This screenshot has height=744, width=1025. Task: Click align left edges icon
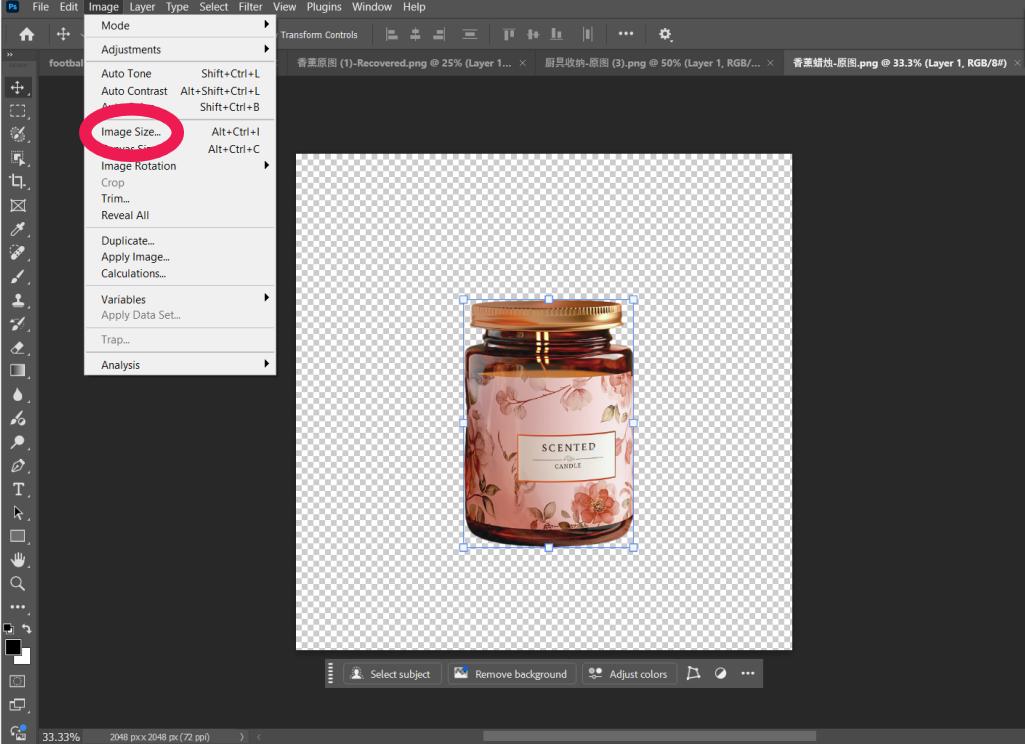[x=392, y=34]
